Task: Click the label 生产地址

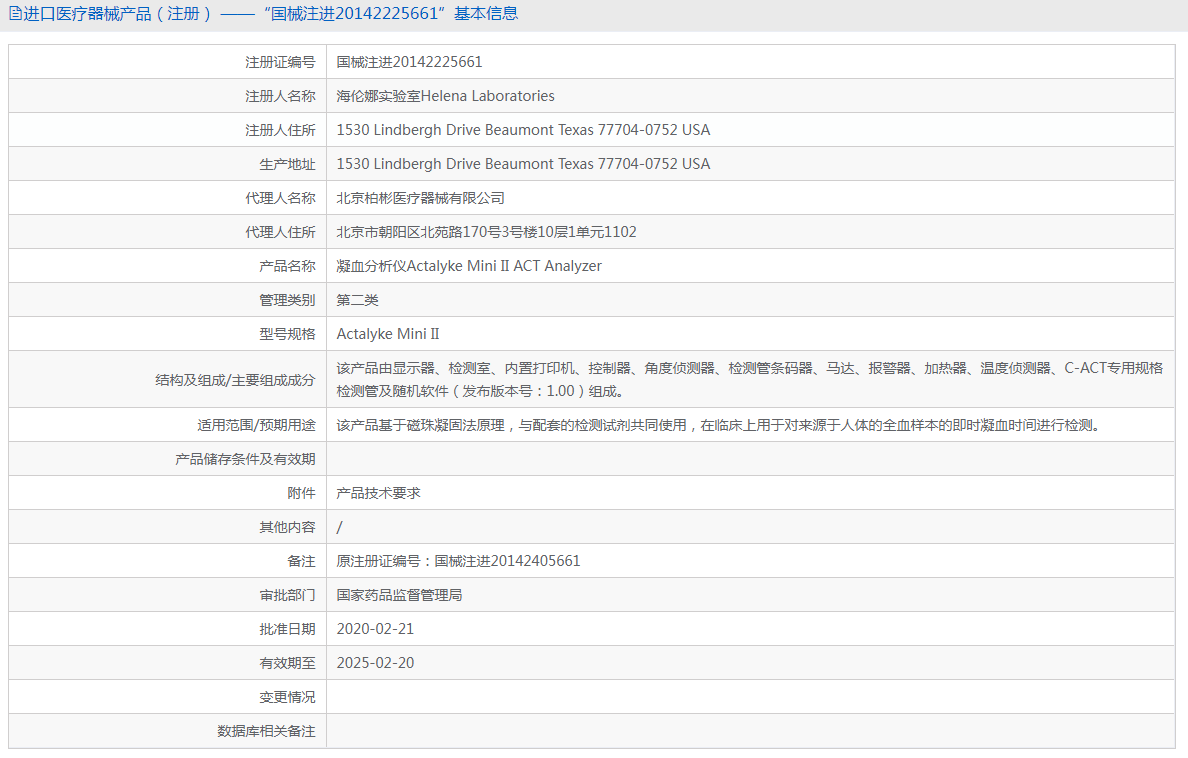Action: pyautogui.click(x=286, y=164)
